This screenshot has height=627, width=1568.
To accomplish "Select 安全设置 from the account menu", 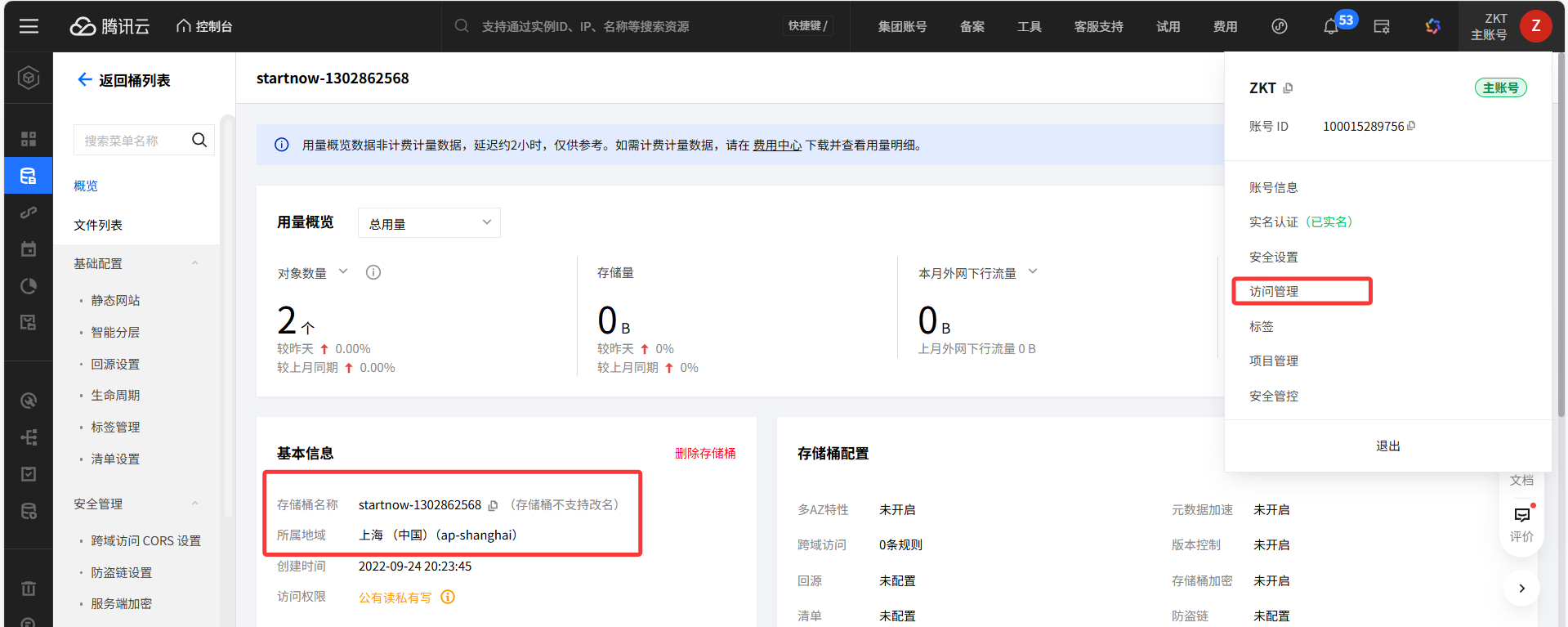I will tap(1273, 257).
